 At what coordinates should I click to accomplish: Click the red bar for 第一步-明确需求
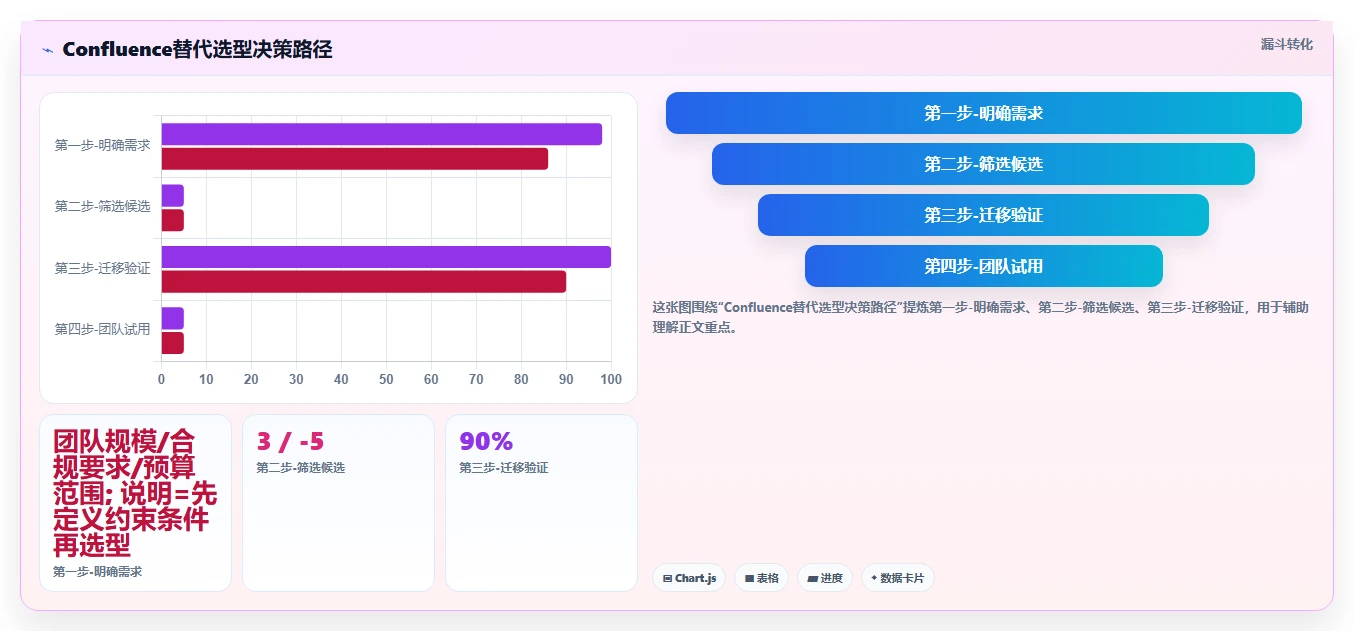pyautogui.click(x=354, y=158)
